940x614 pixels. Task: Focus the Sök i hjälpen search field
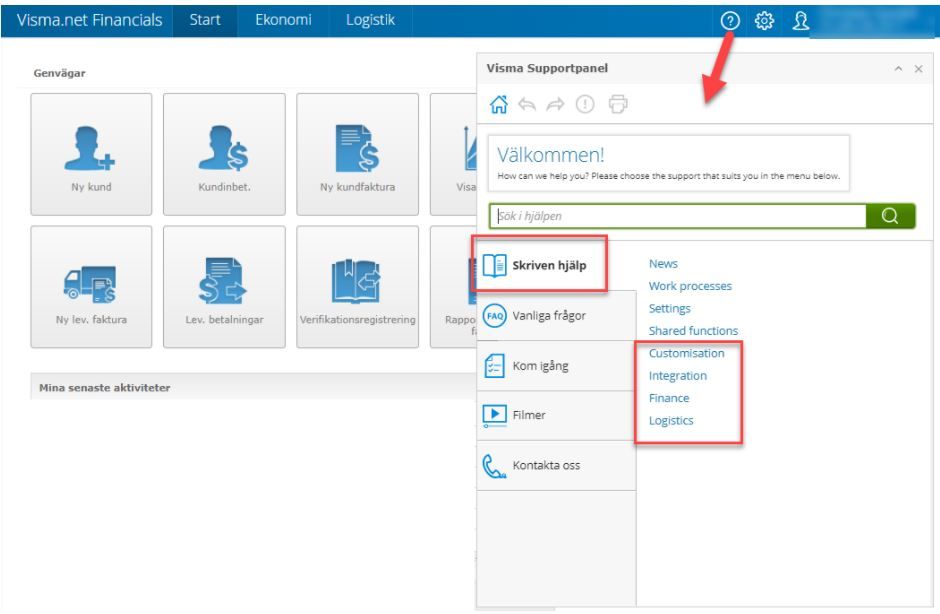tap(678, 216)
